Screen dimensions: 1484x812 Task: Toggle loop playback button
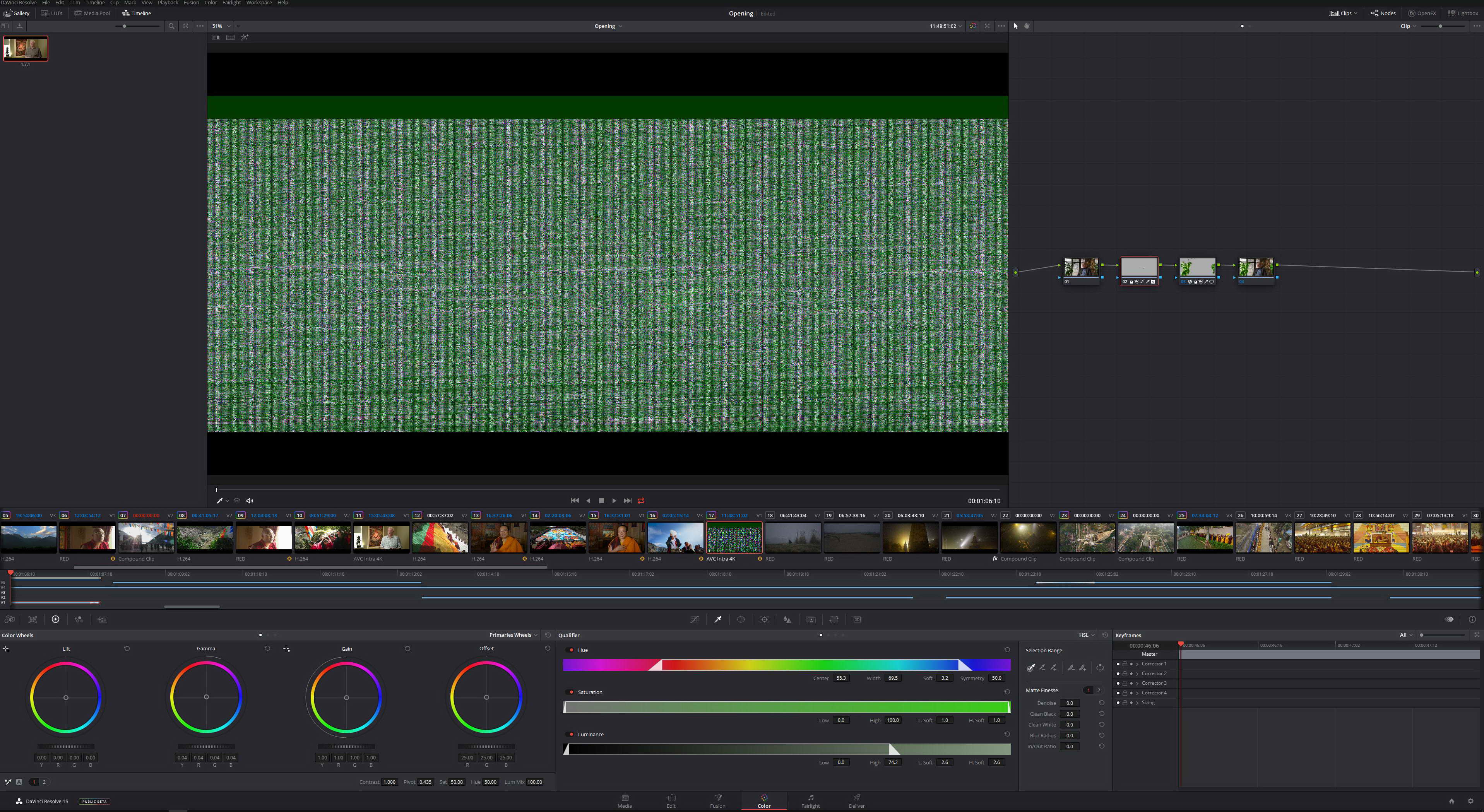[x=641, y=501]
